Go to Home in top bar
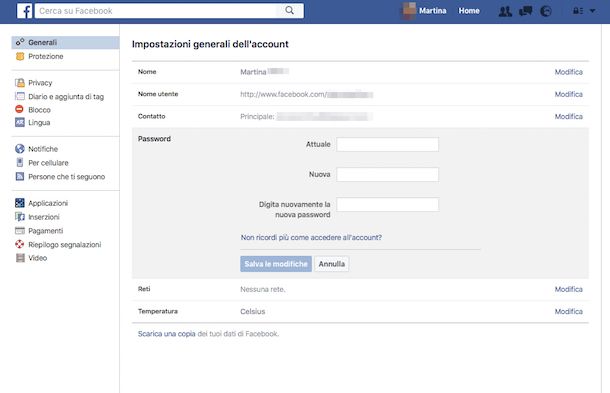This screenshot has width=610, height=393. [469, 11]
